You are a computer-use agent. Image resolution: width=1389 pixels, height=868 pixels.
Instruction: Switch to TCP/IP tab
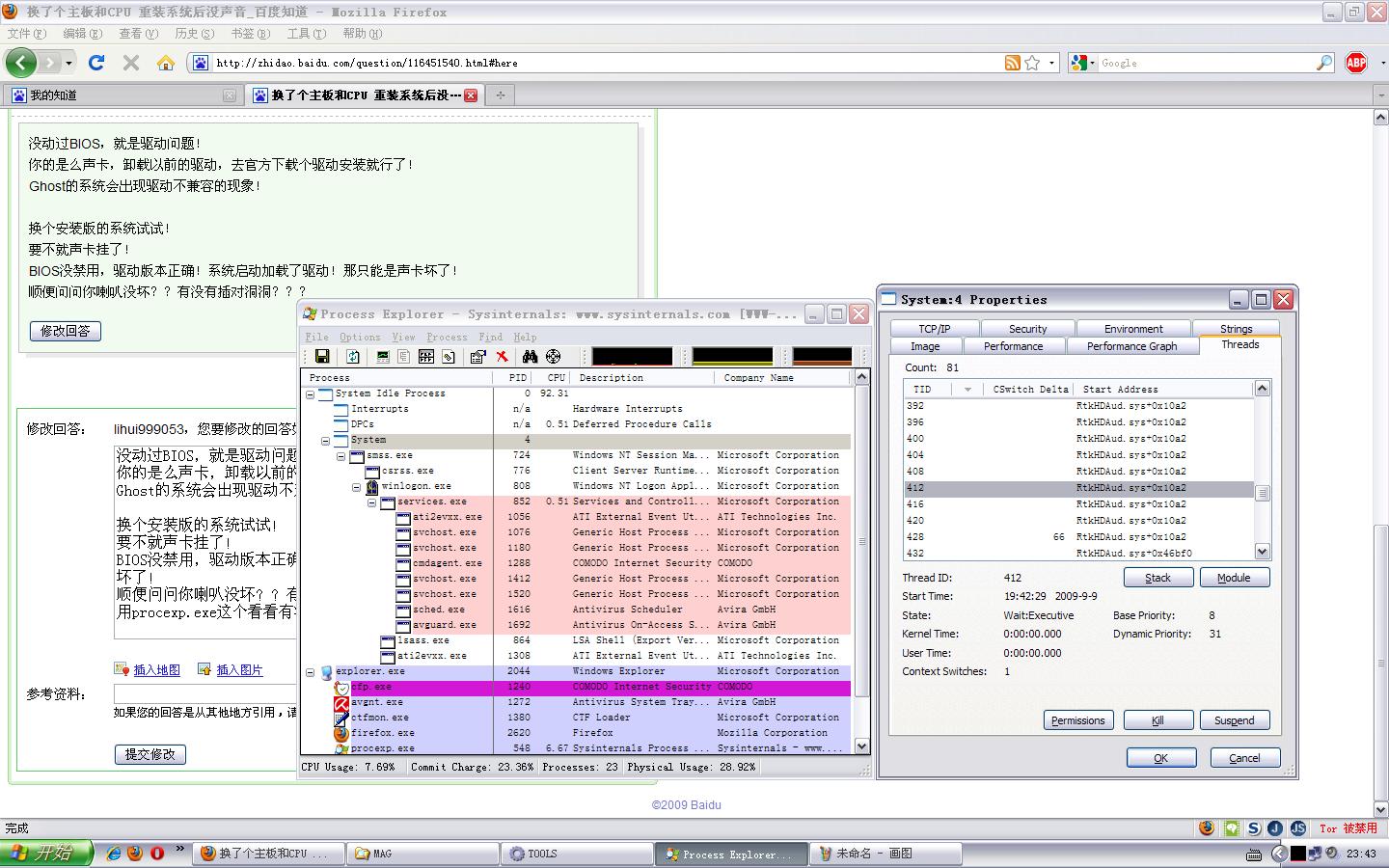tap(934, 329)
